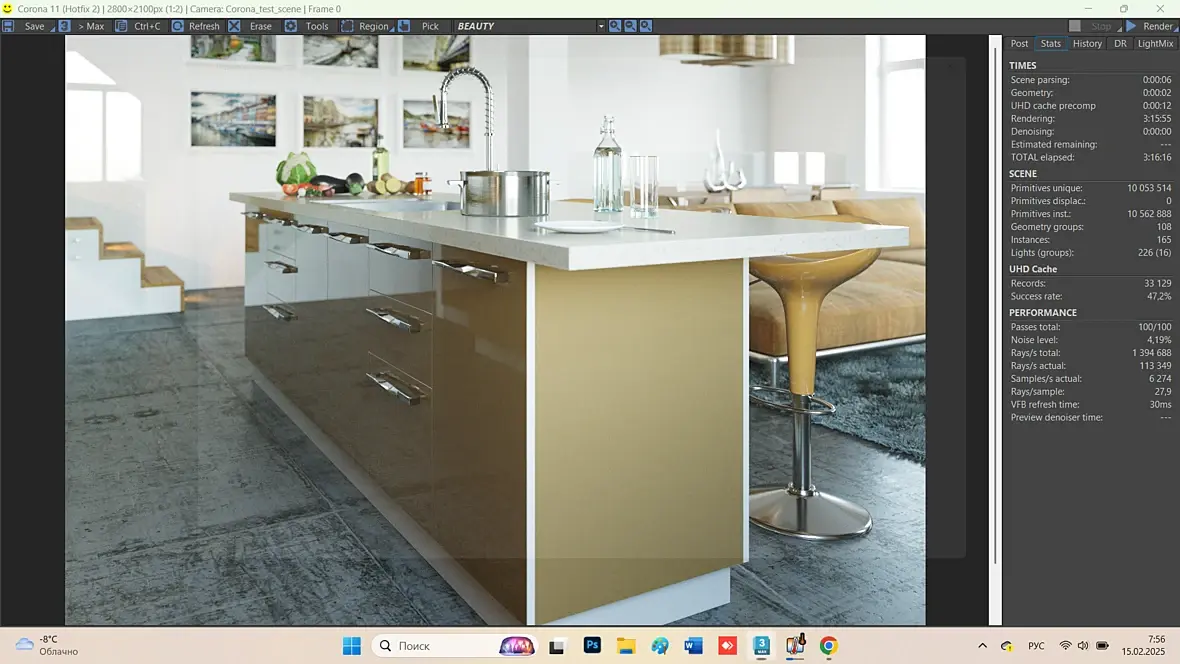1180x664 pixels.
Task: Pick an object with the Pick tool
Action: (430, 26)
